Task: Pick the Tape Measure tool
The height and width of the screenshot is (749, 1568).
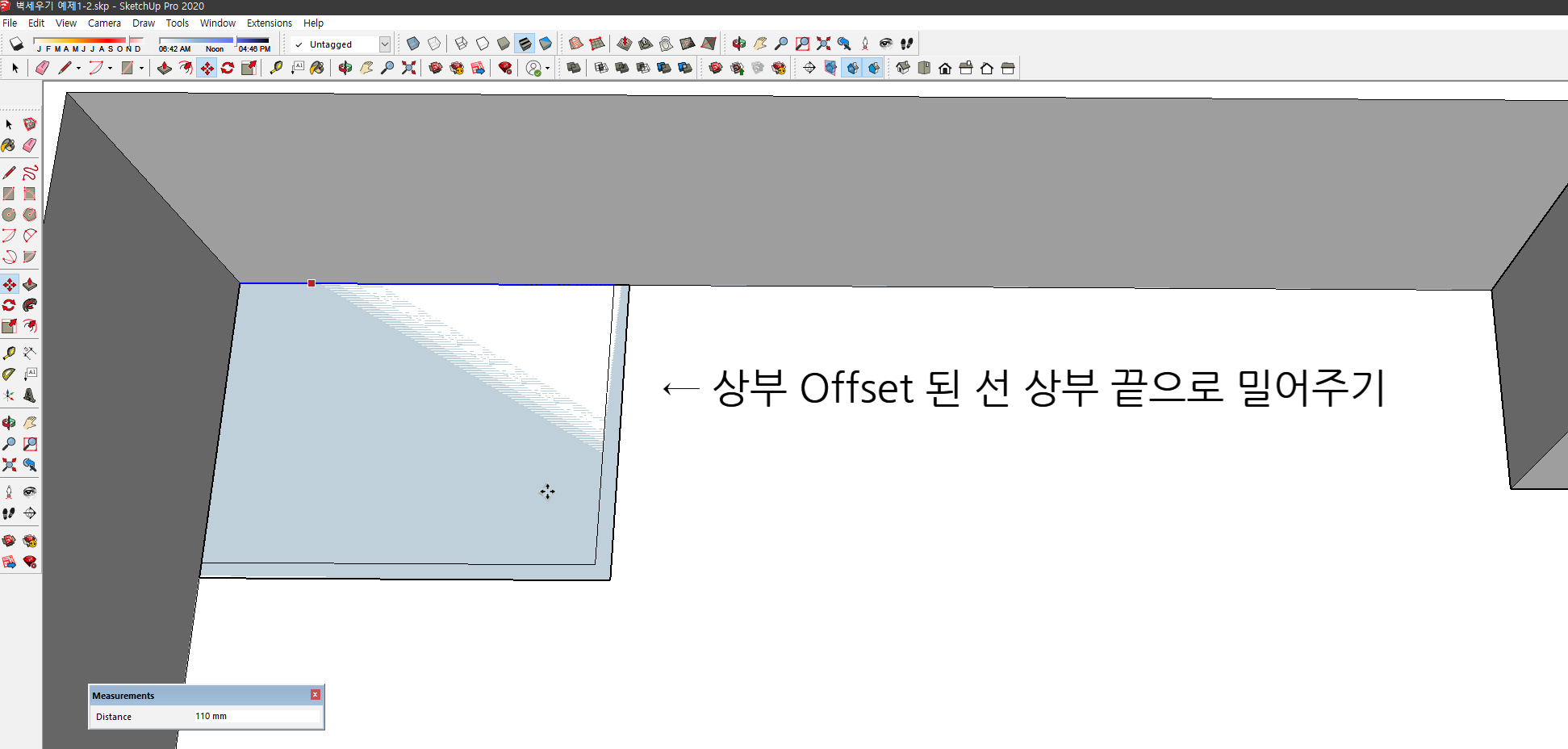Action: [10, 352]
